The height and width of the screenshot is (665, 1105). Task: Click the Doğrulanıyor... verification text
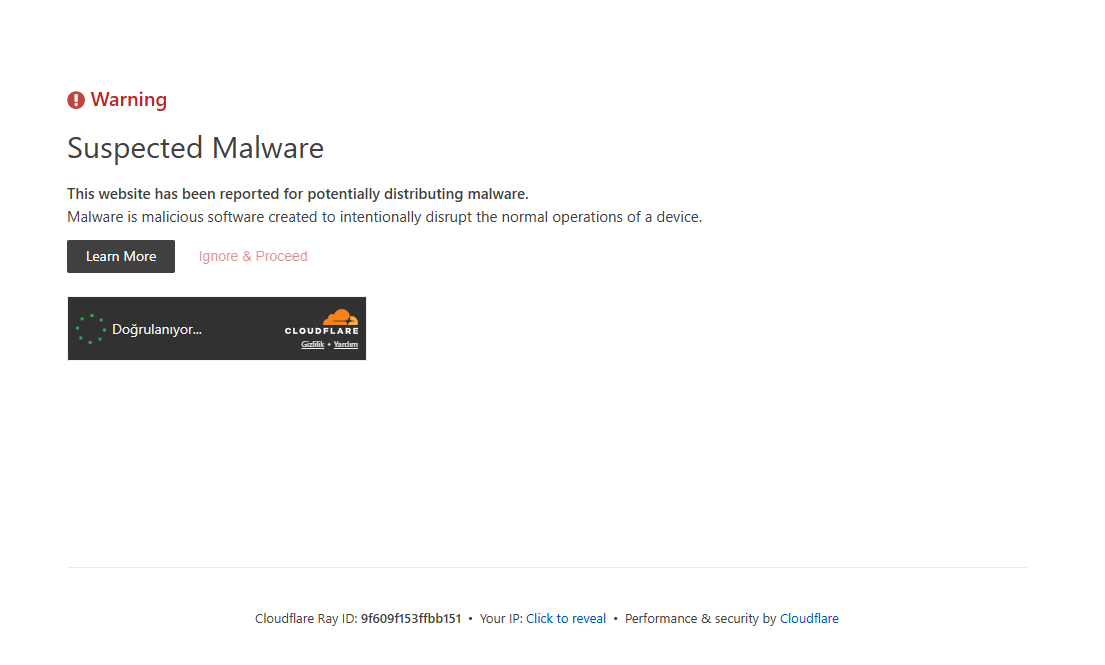tap(156, 330)
